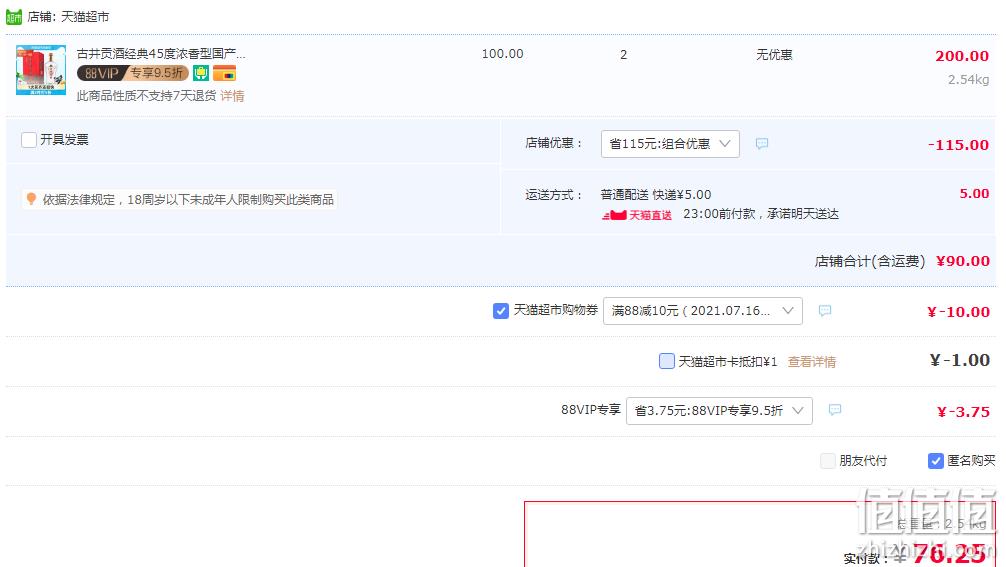The height and width of the screenshot is (567, 1006).
Task: Click the card deduction amount ¥-1.00
Action: click(x=960, y=360)
